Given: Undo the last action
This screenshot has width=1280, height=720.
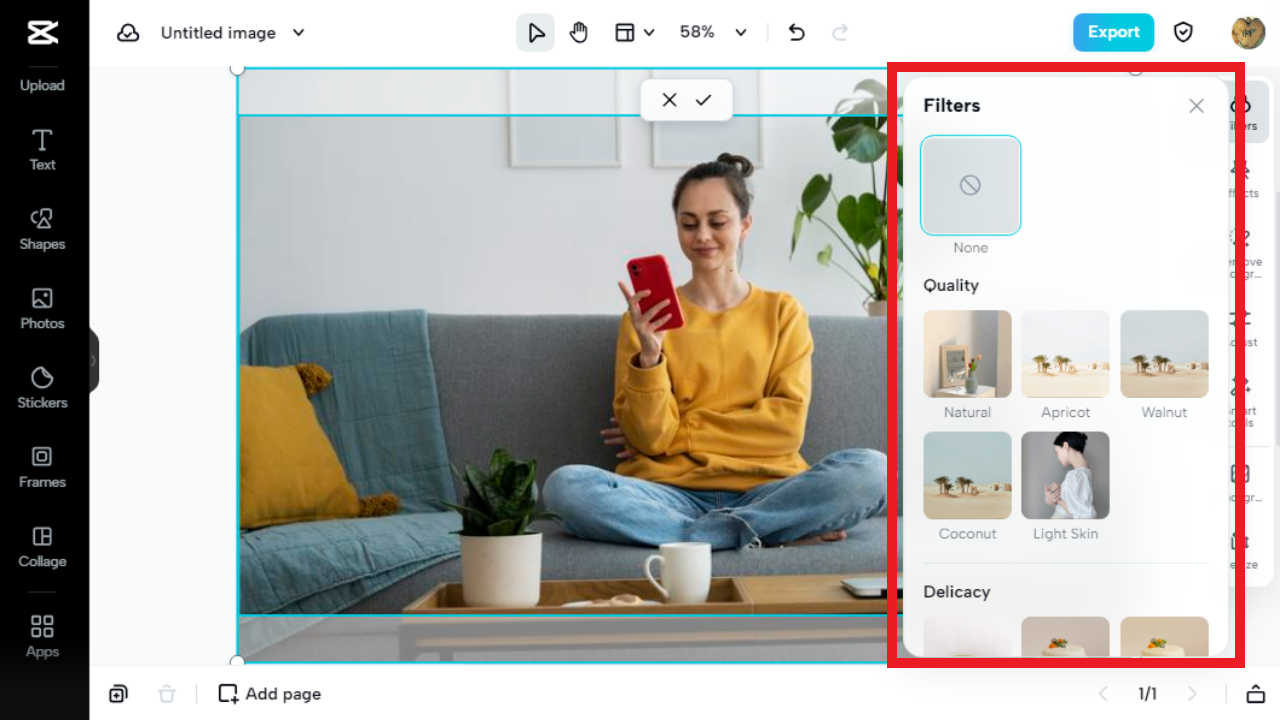Looking at the screenshot, I should 796,33.
